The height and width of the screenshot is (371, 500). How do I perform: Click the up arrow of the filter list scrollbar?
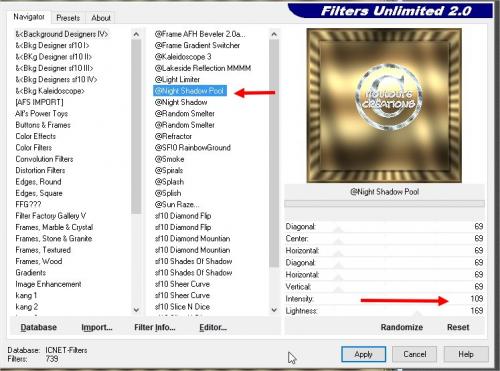pos(274,34)
